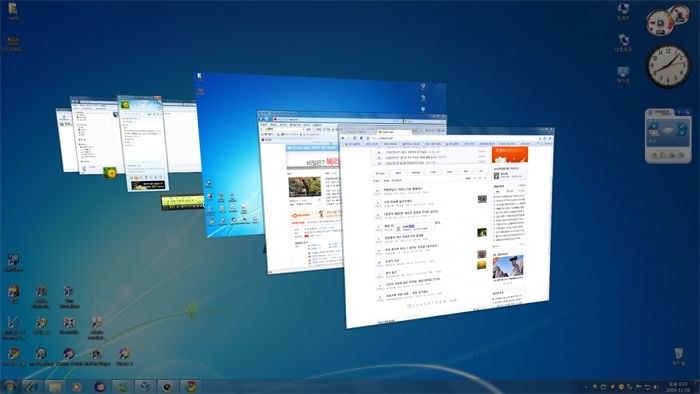
Task: Click the cube-shaped taskbar icon
Action: pos(145,386)
